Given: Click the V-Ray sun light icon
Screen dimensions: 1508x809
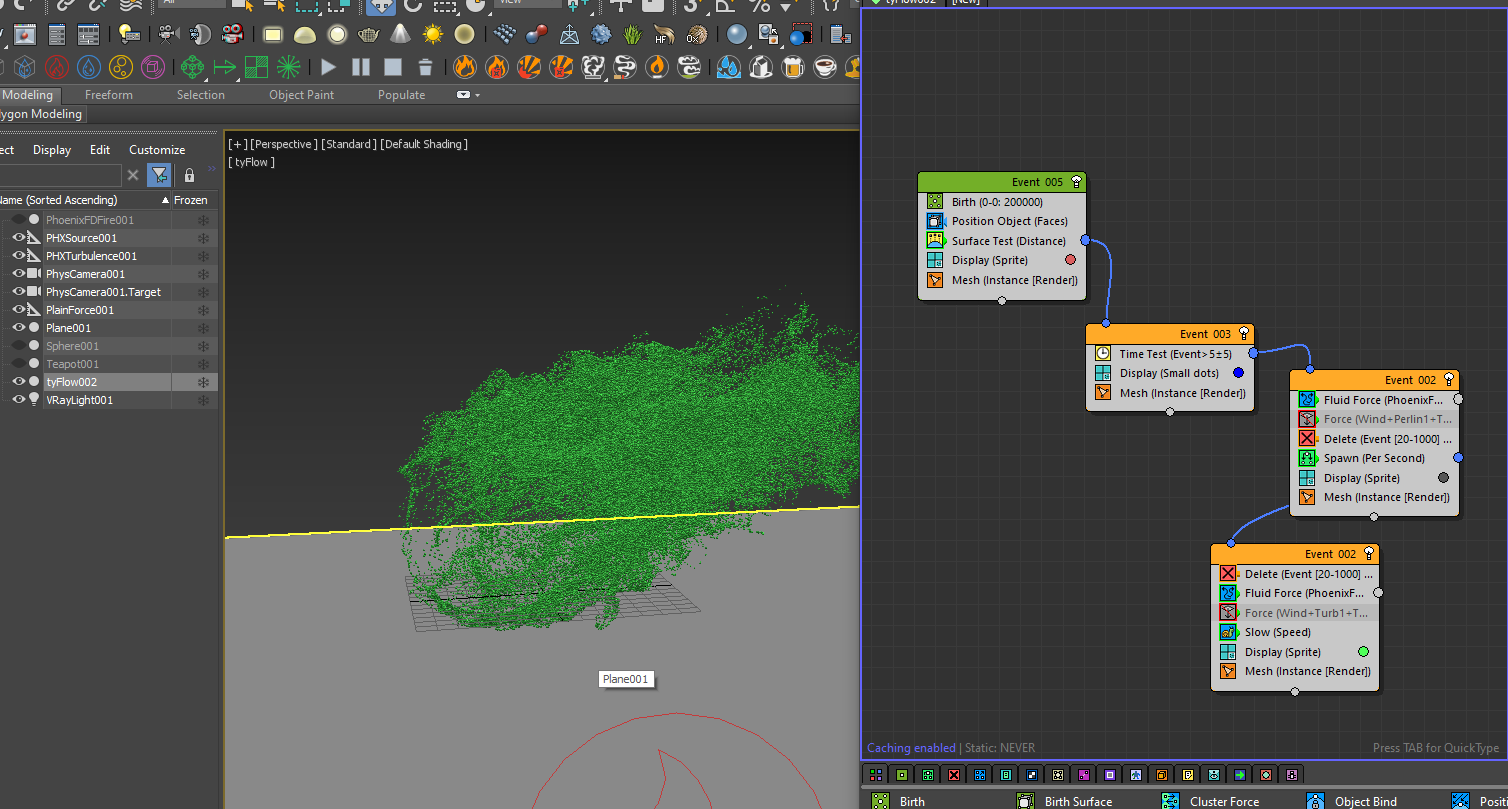Looking at the screenshot, I should click(x=433, y=35).
